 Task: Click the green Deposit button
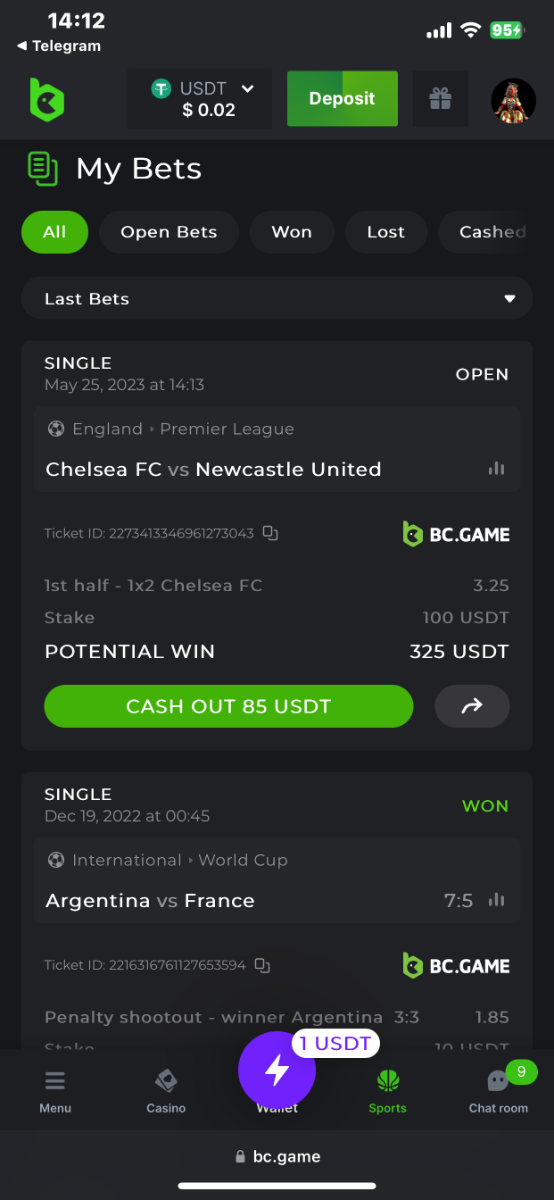coord(342,99)
